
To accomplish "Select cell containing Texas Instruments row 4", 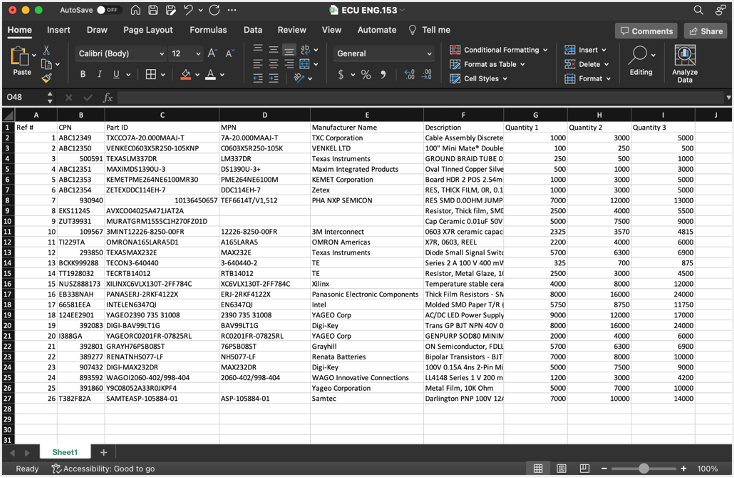I will coord(367,159).
